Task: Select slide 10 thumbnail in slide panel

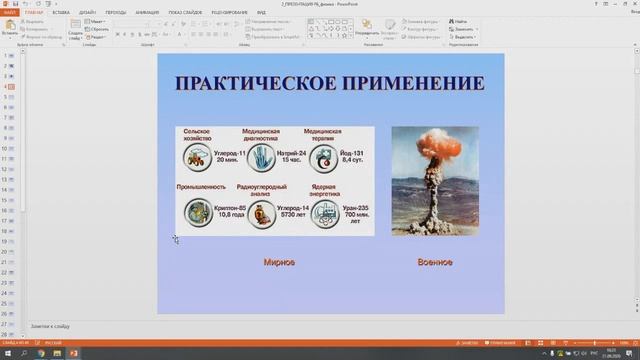Action: (11, 149)
